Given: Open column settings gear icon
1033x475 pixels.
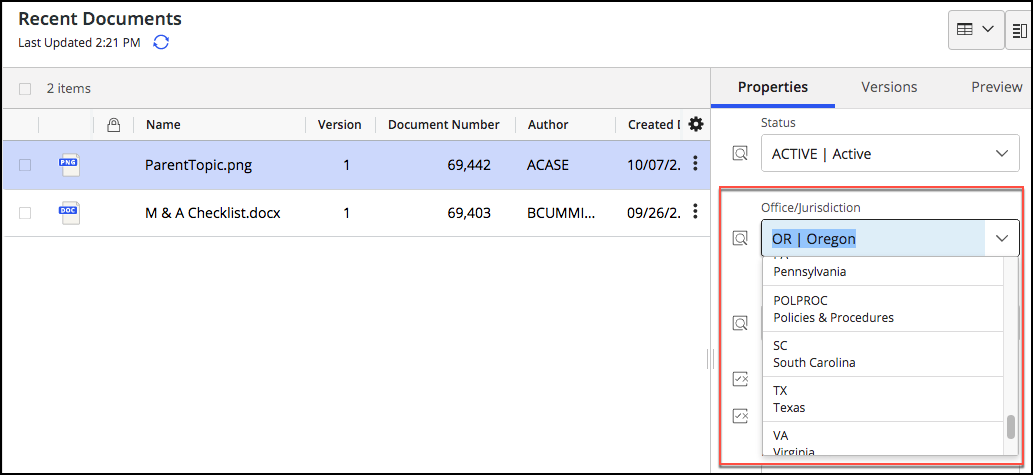Looking at the screenshot, I should pyautogui.click(x=696, y=124).
